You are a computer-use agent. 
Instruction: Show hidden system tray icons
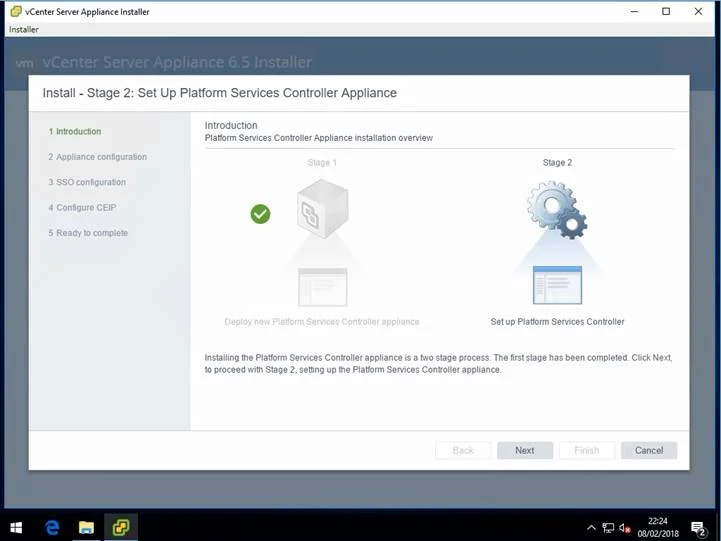pyautogui.click(x=591, y=528)
